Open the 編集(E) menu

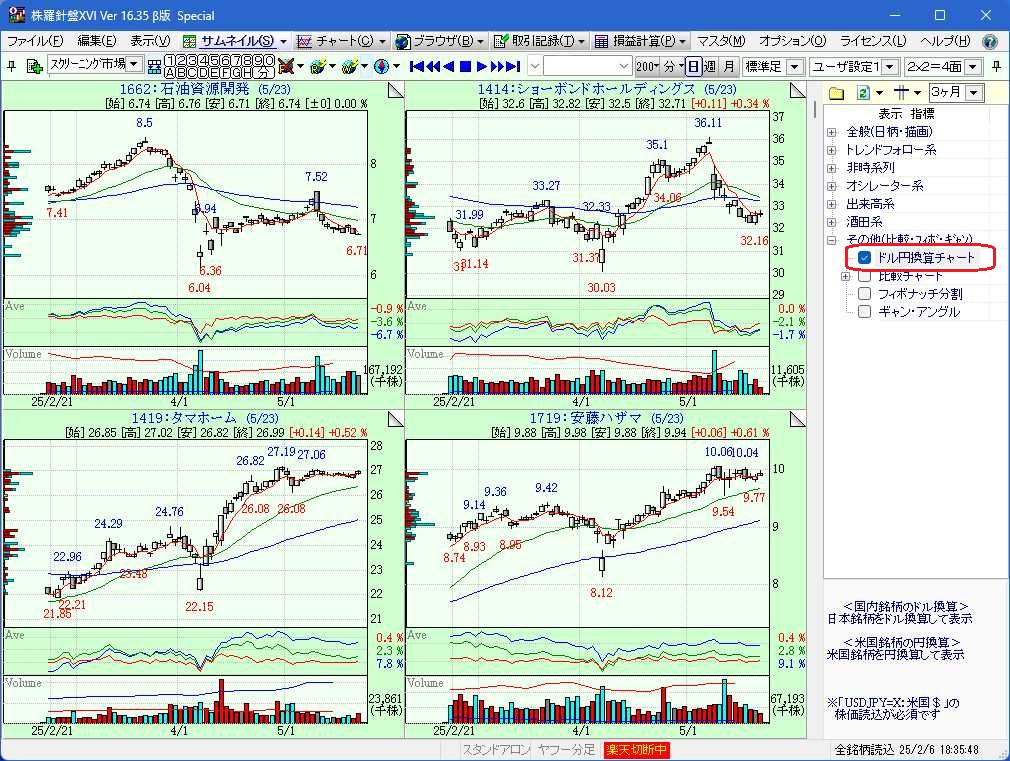(97, 41)
